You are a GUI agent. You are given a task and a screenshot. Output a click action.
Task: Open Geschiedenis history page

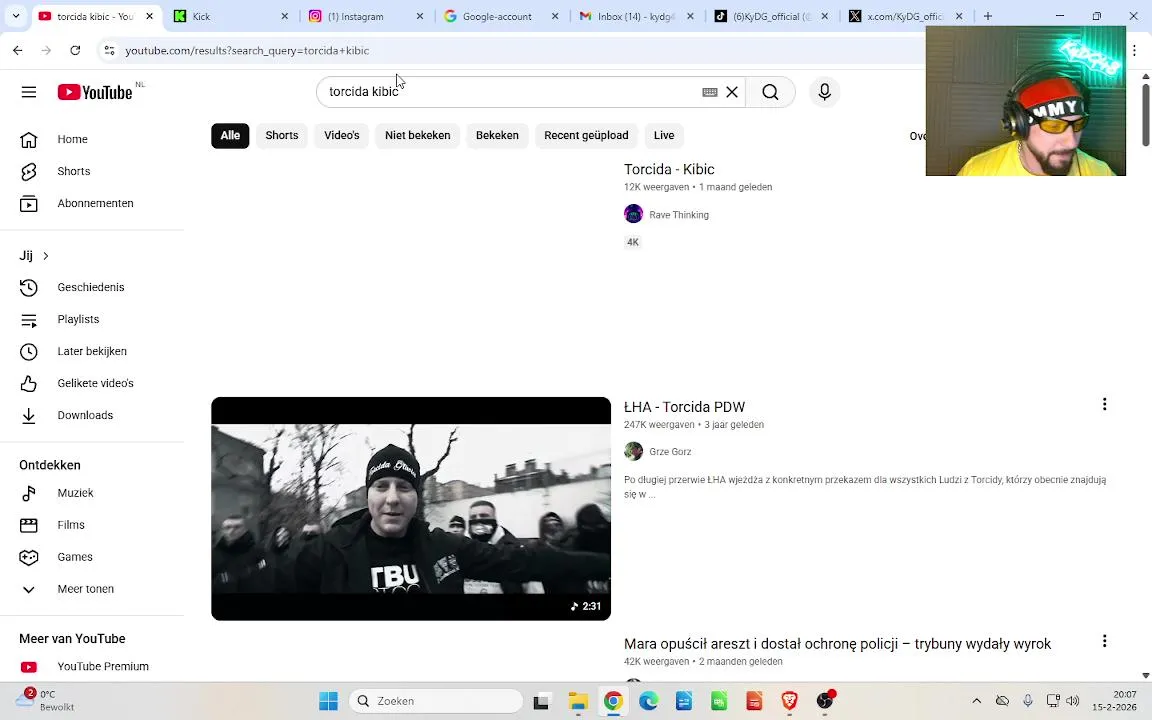coord(92,287)
